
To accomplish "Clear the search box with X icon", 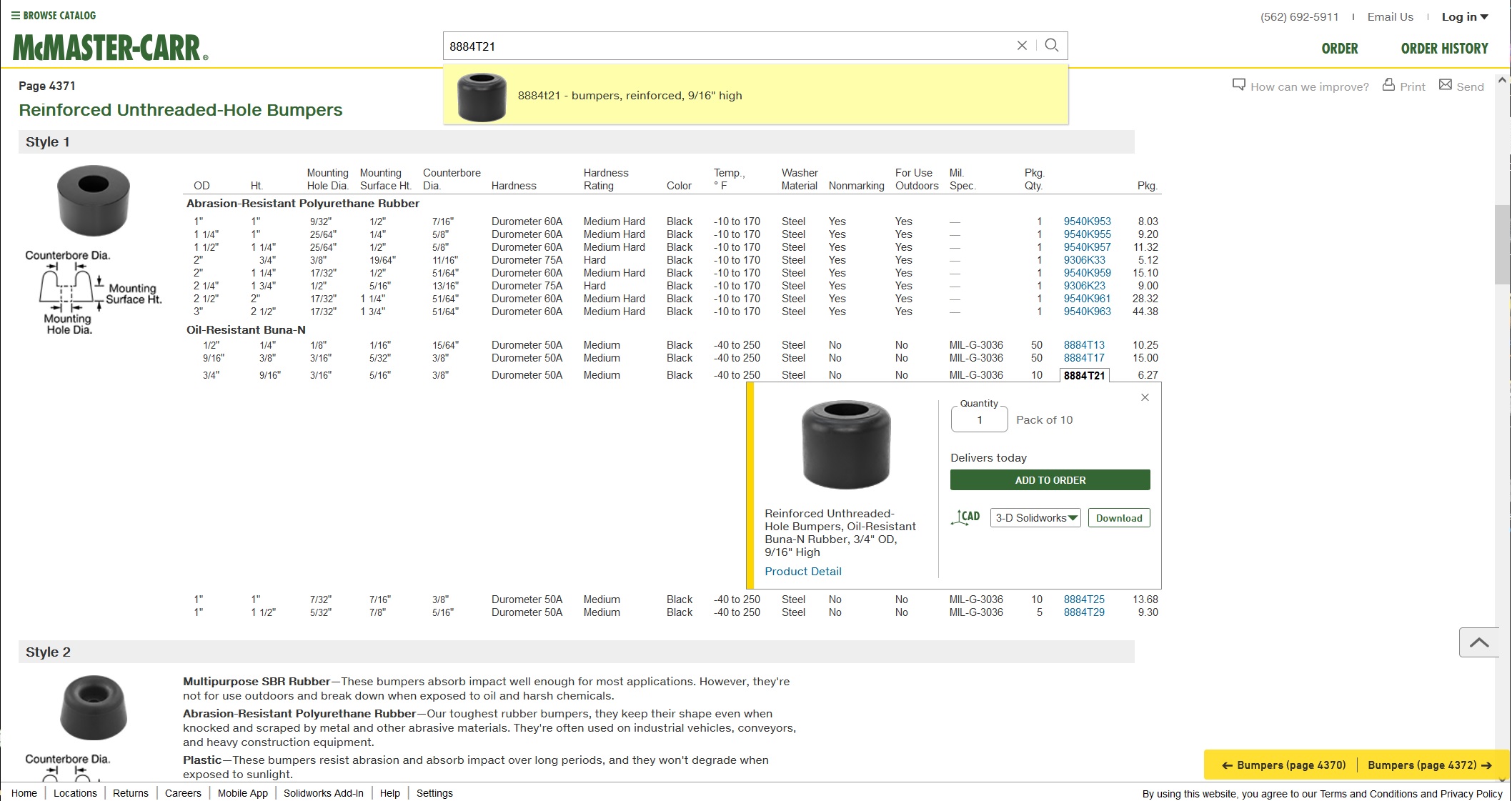I will 1022,46.
